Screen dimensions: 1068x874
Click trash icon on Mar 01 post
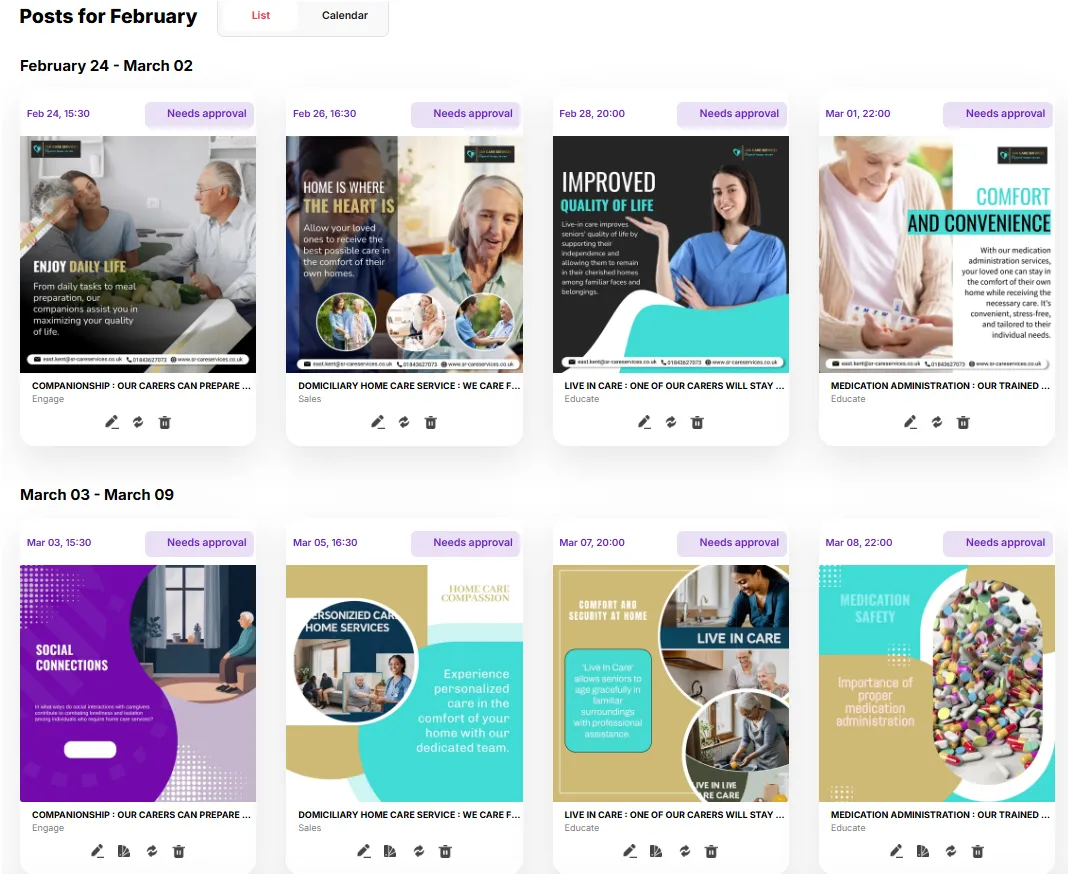(x=963, y=422)
